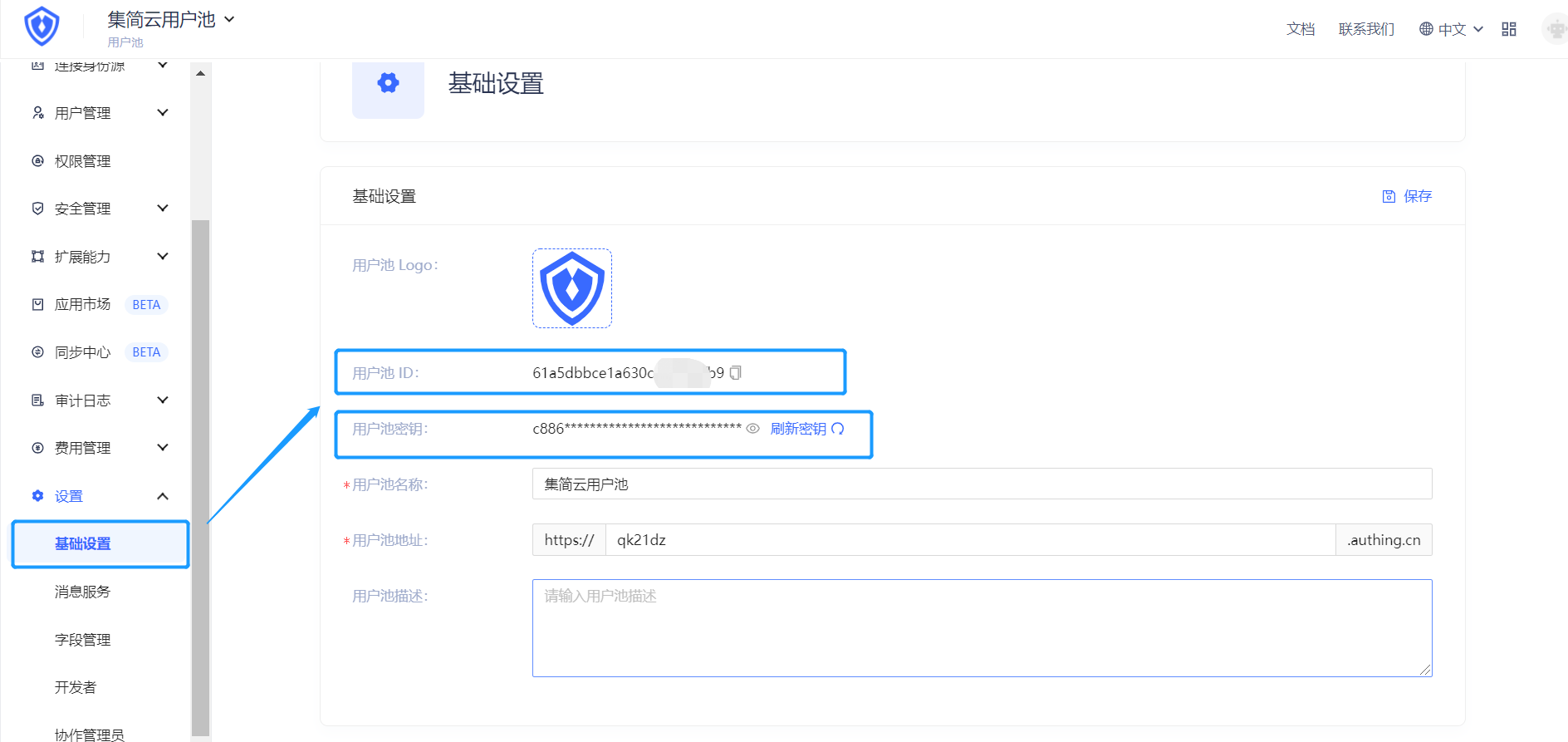The height and width of the screenshot is (742, 1568).
Task: Open the apps grid icon in header
Action: [x=1509, y=29]
